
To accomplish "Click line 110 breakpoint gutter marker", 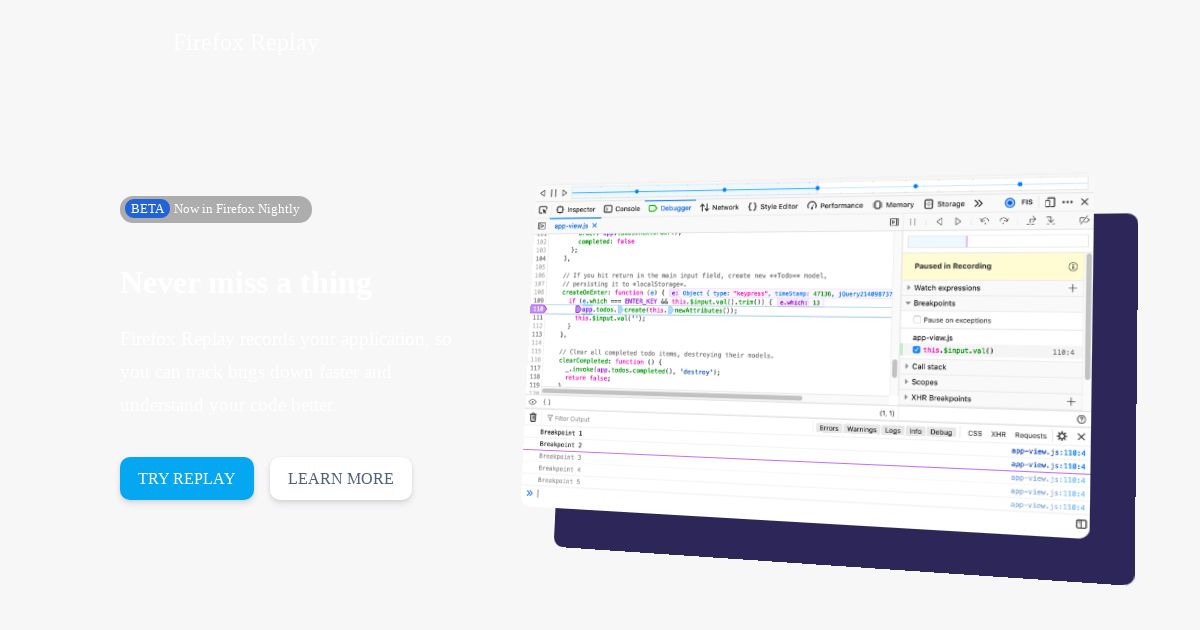I will (x=538, y=309).
